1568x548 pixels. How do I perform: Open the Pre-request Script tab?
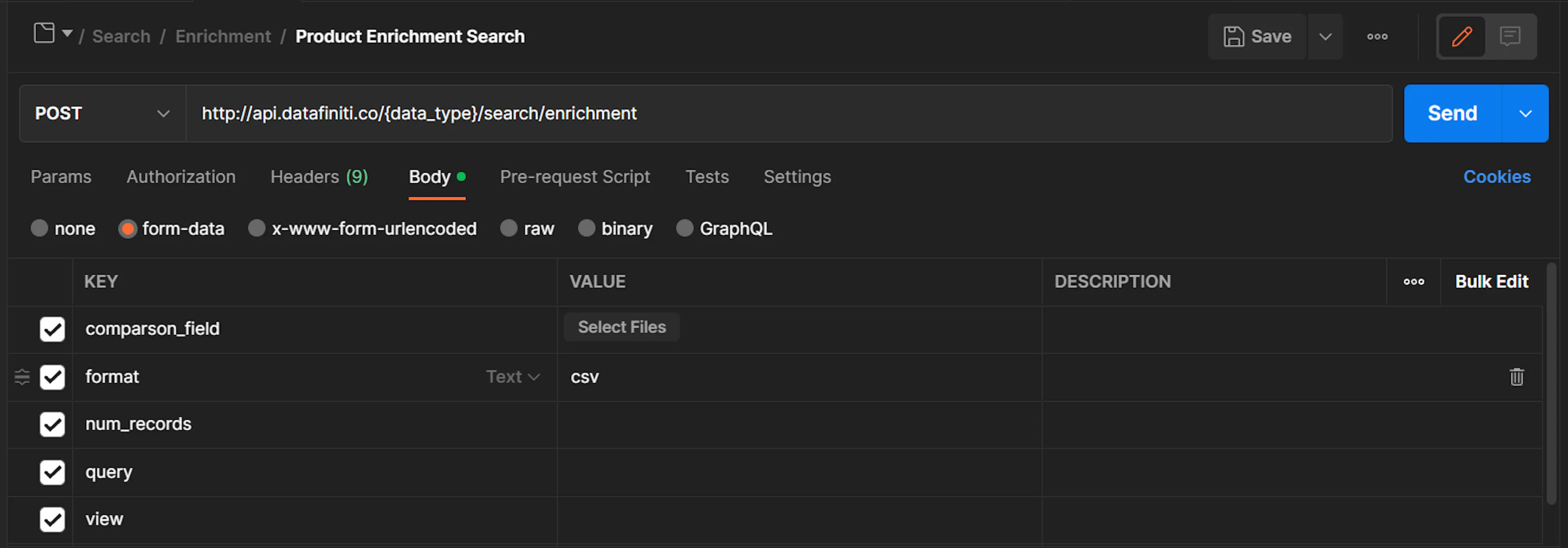tap(575, 177)
